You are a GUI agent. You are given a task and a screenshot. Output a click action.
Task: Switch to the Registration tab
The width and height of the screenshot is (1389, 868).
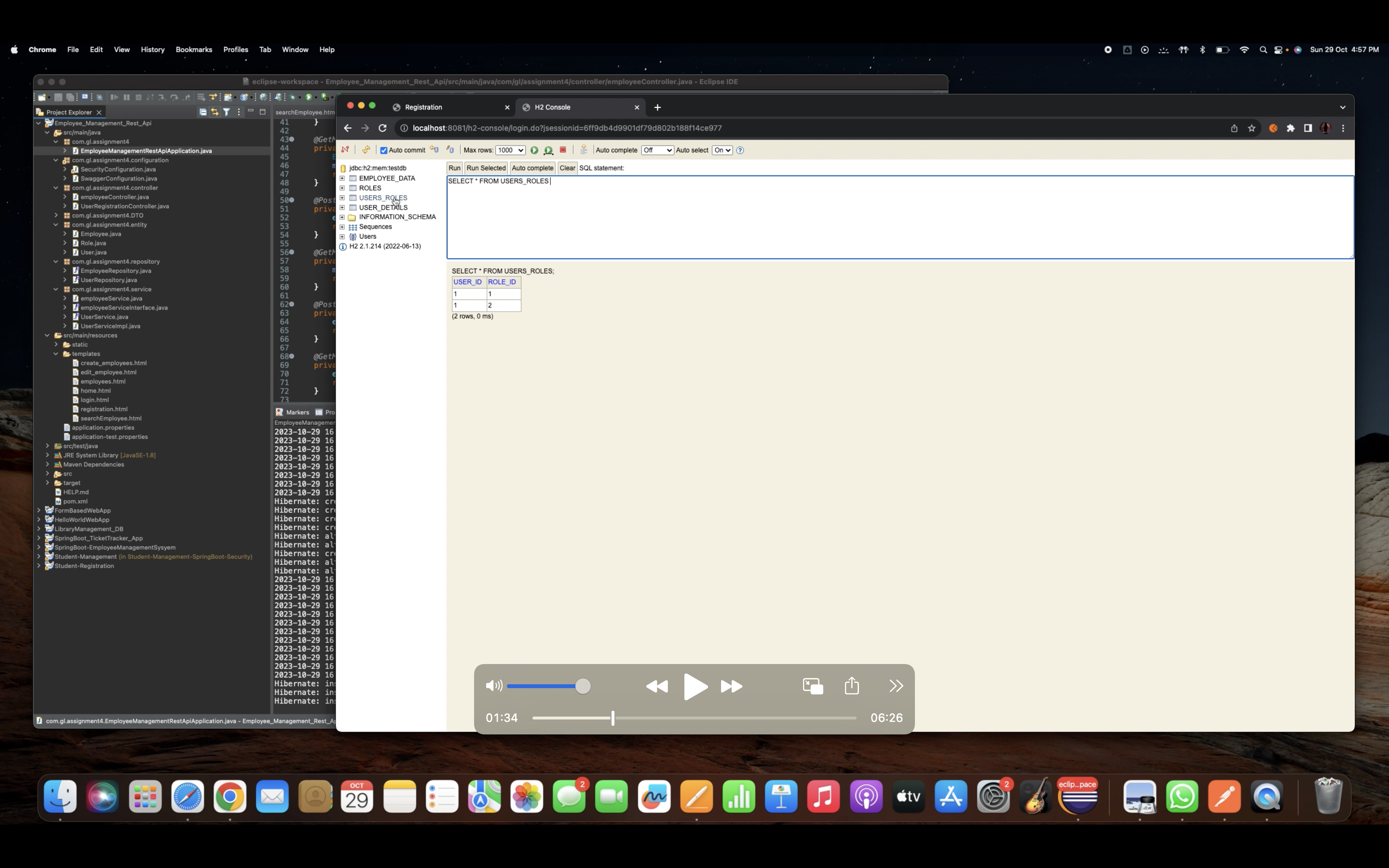[450, 108]
